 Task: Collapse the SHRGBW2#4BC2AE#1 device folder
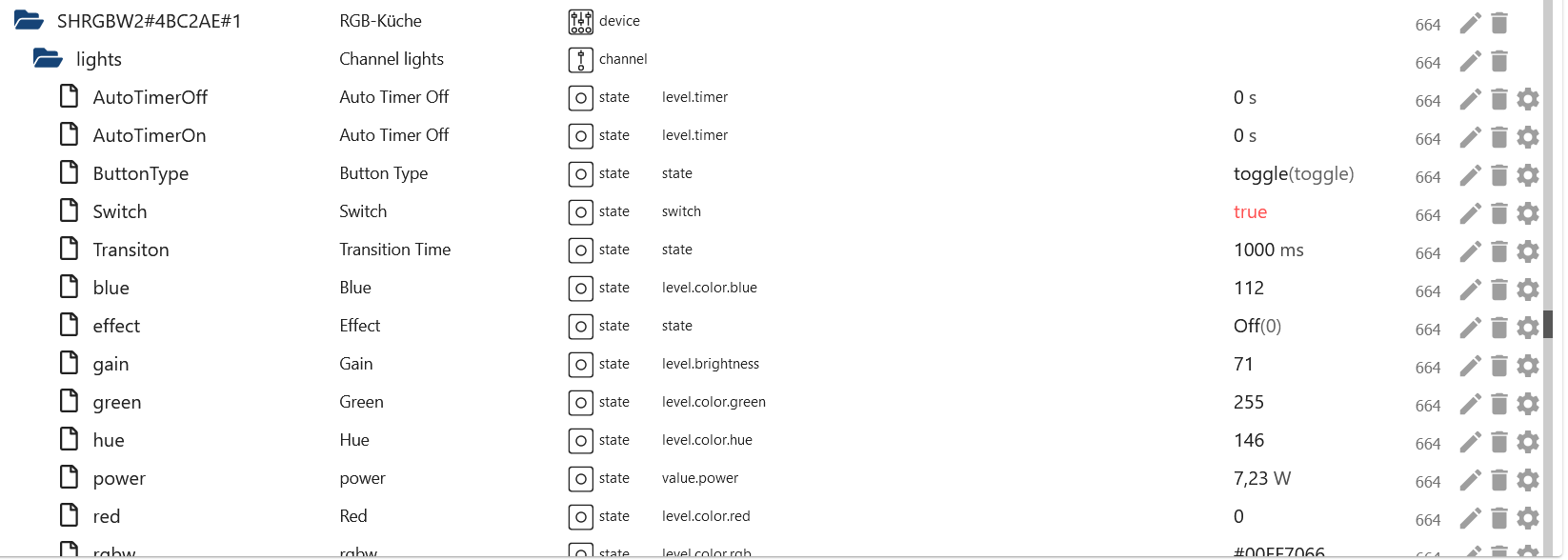(28, 20)
